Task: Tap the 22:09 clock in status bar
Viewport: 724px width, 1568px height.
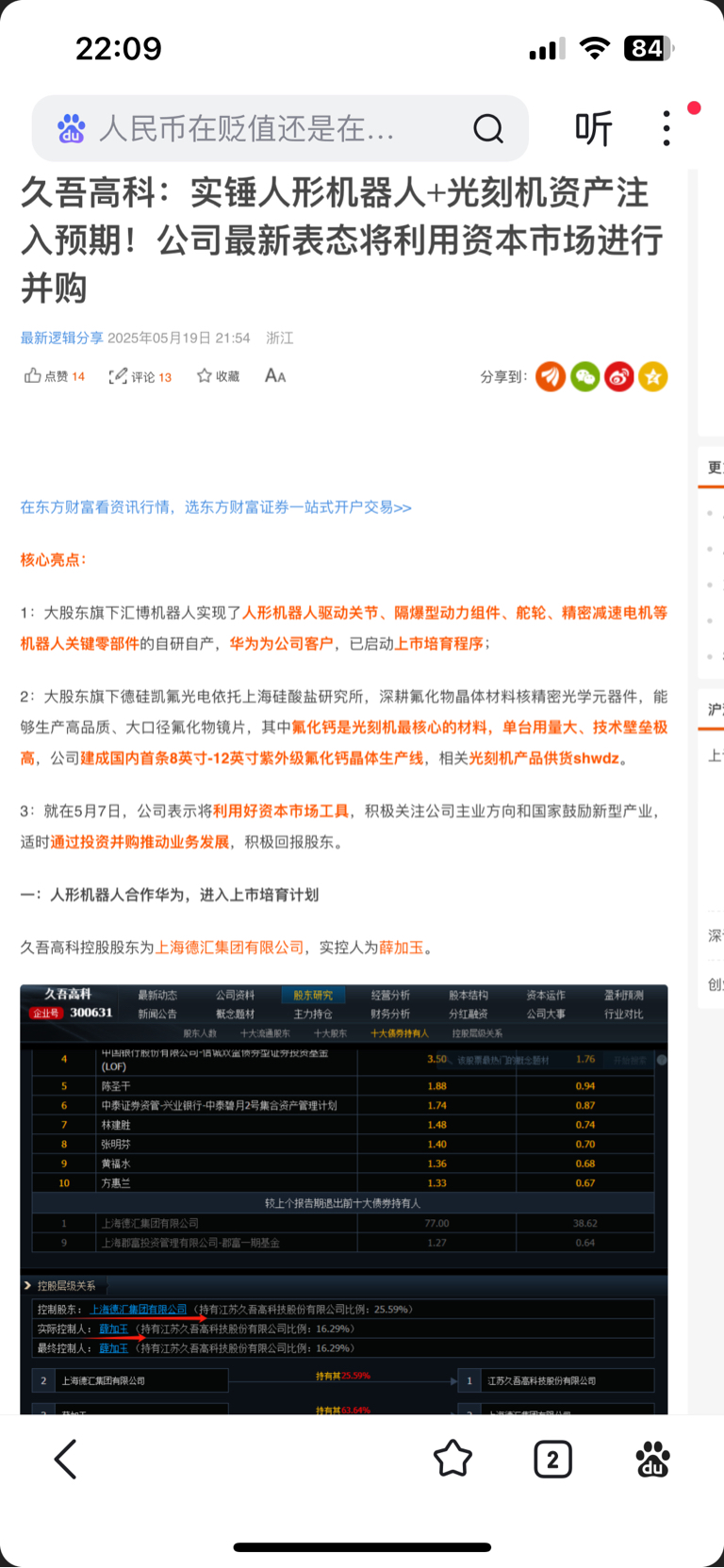Action: point(119,48)
